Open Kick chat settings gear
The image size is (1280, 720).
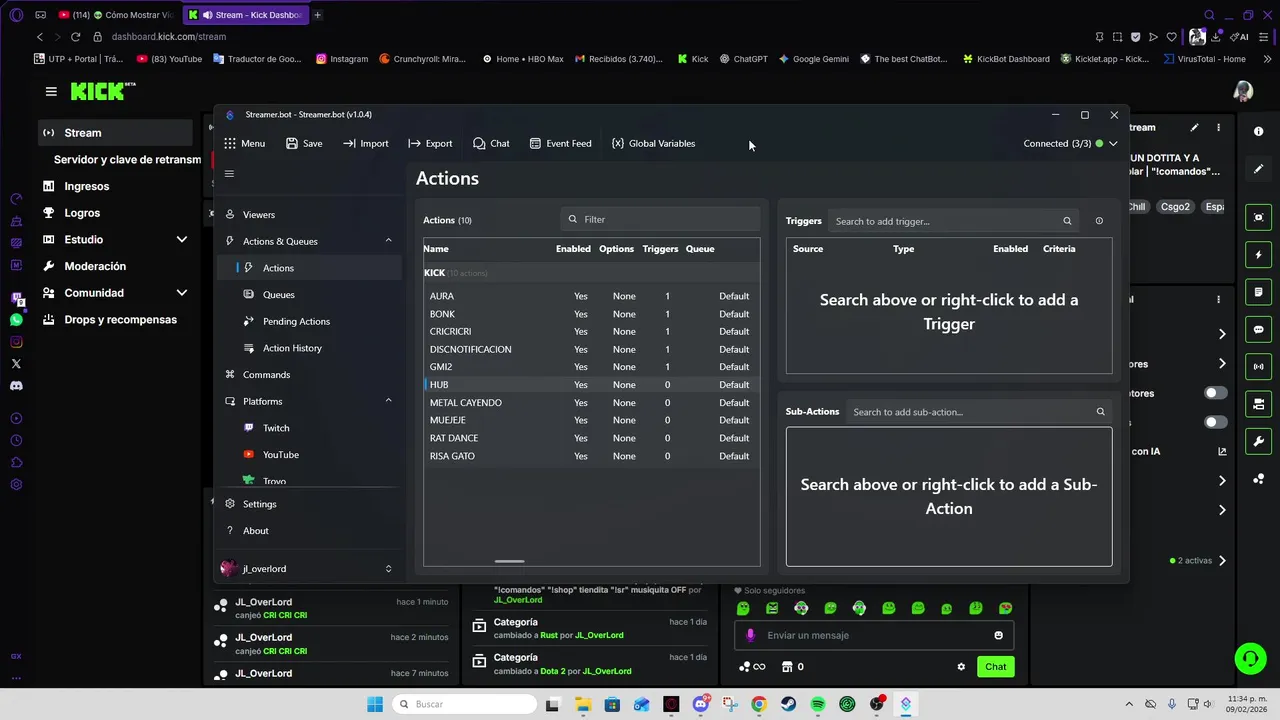tap(961, 667)
